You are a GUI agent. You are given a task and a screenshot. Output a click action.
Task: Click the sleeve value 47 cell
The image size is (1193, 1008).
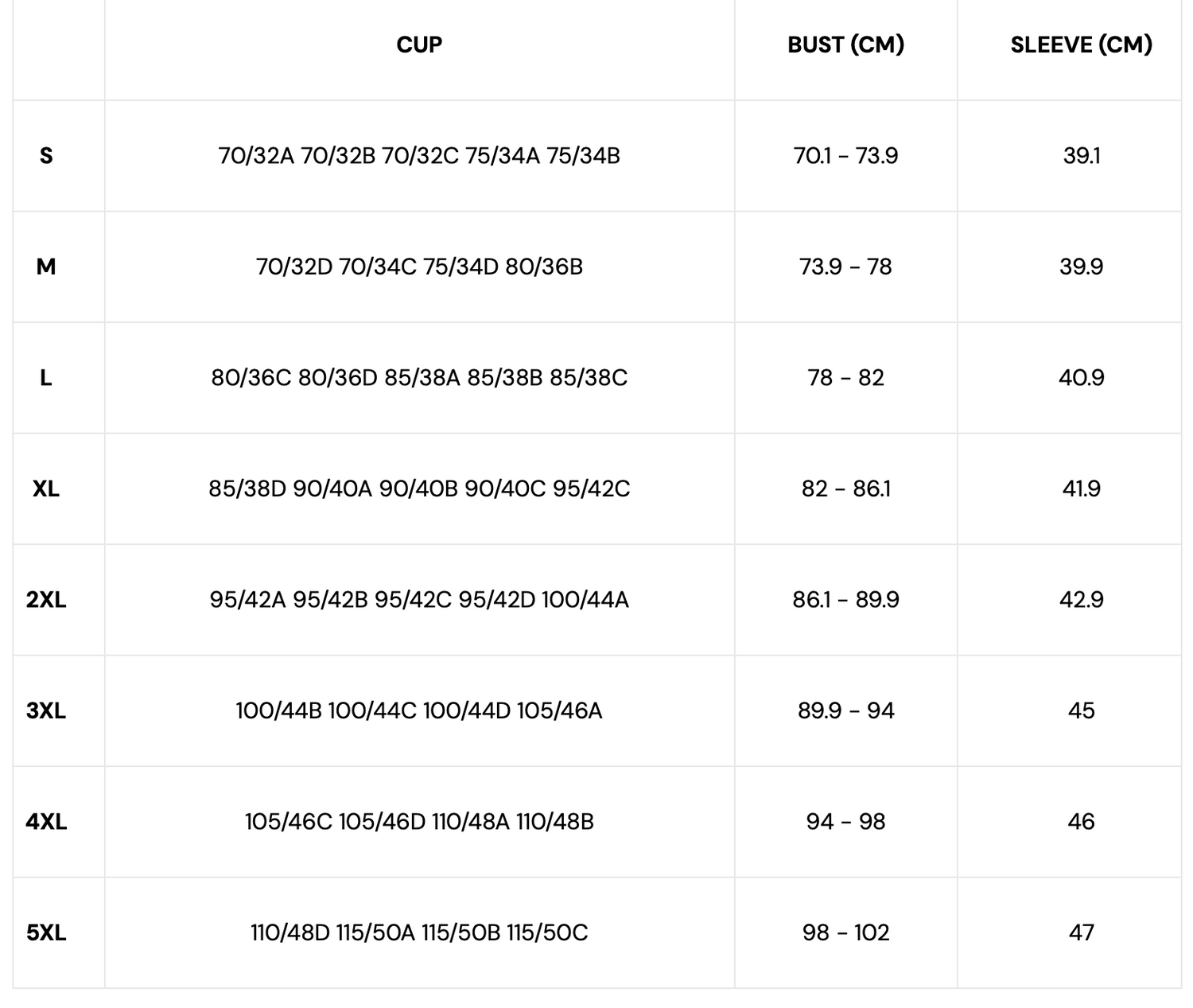click(1081, 932)
